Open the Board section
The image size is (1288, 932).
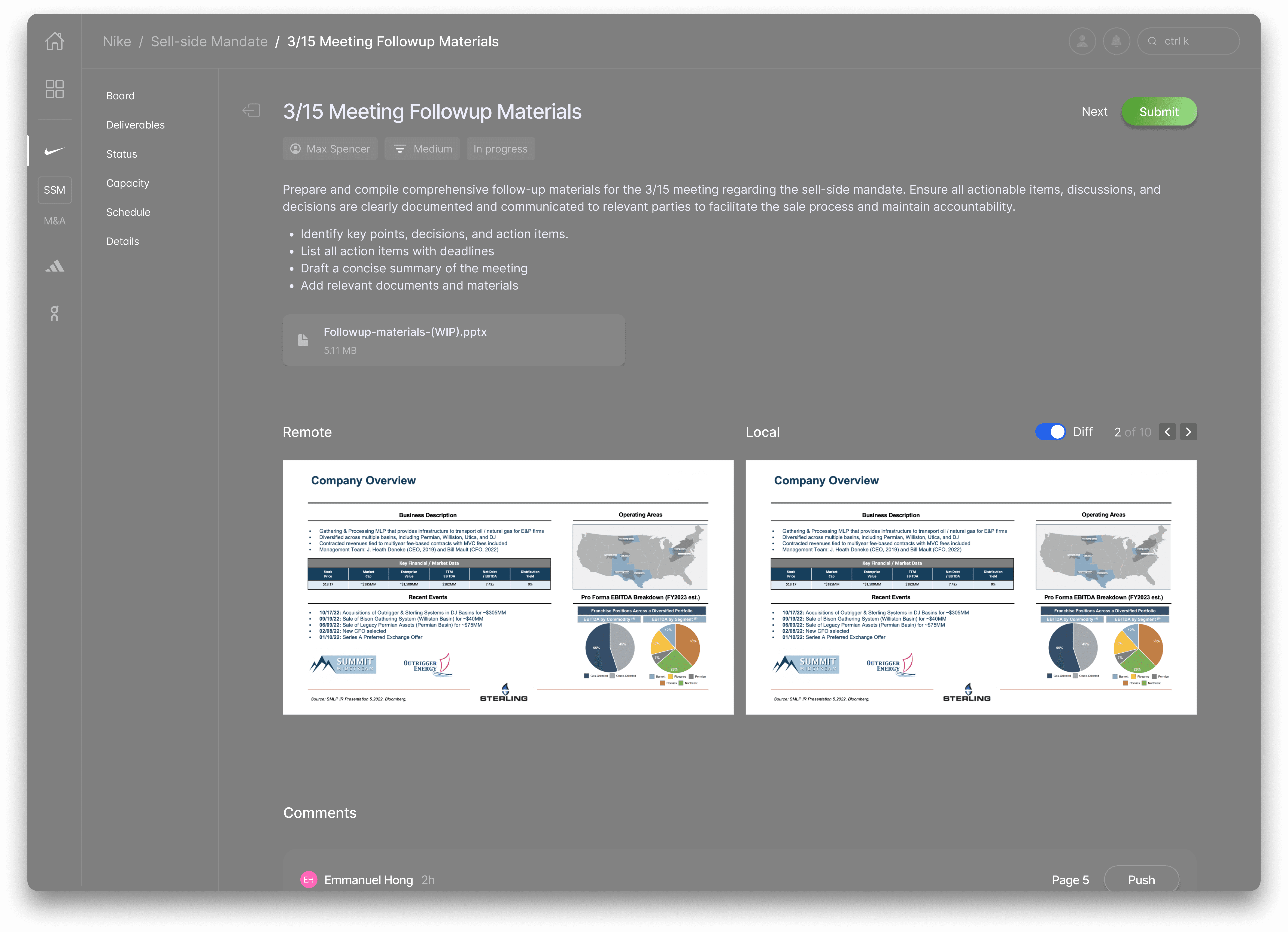coord(120,96)
